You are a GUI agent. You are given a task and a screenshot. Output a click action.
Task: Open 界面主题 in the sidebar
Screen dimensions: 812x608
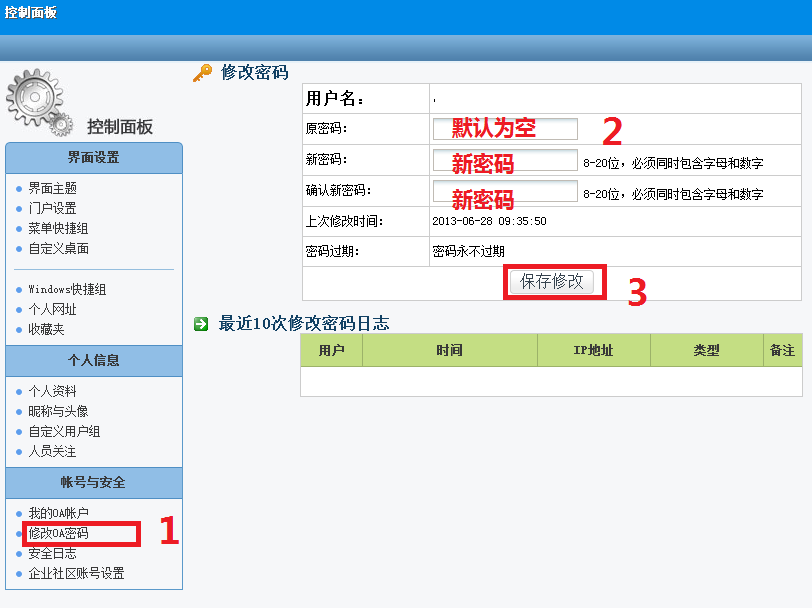(x=52, y=188)
